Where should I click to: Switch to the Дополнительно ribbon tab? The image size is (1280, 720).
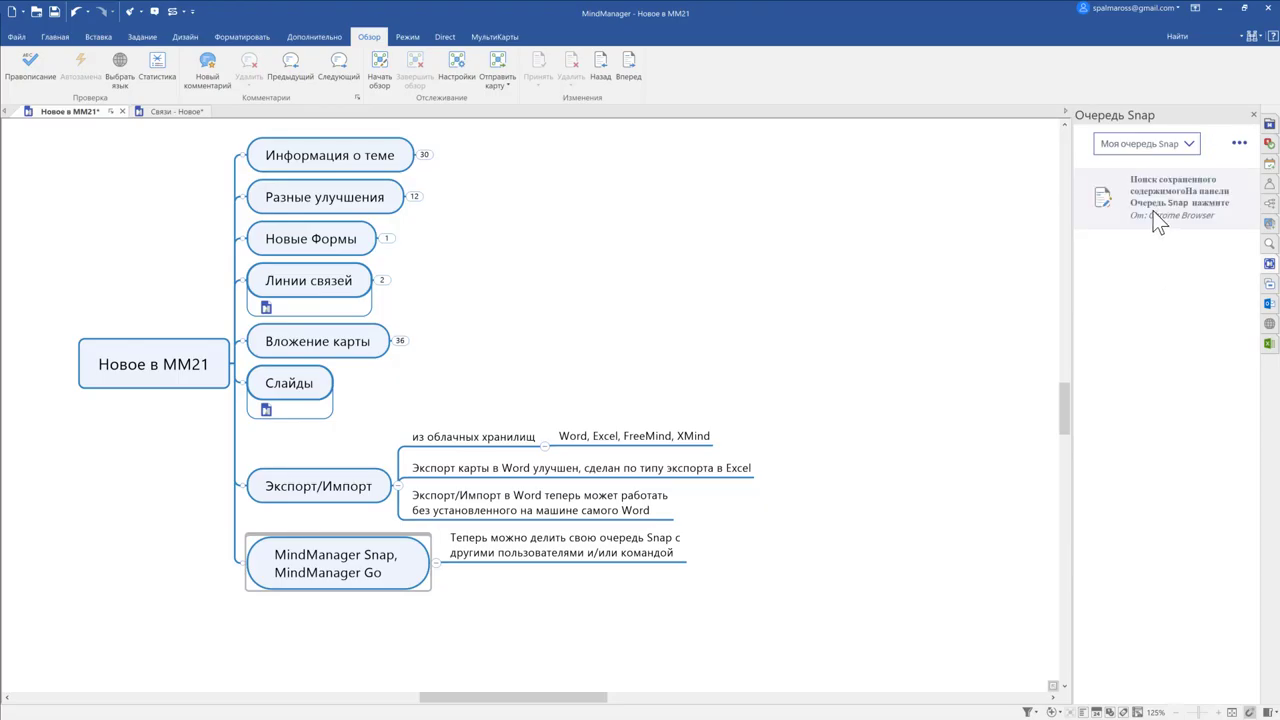(x=314, y=37)
